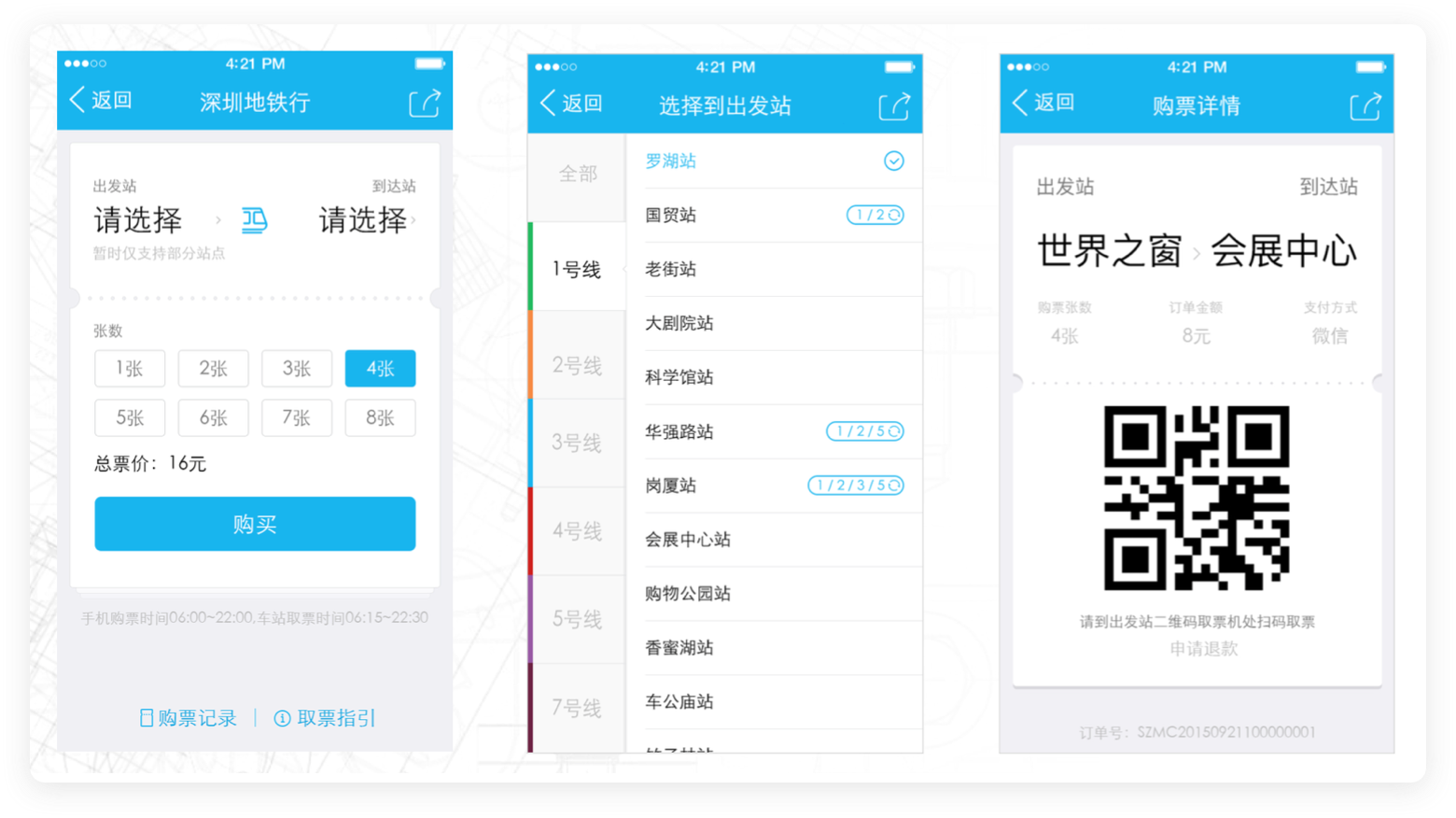Select 8张 ticket quantity

coord(380,418)
